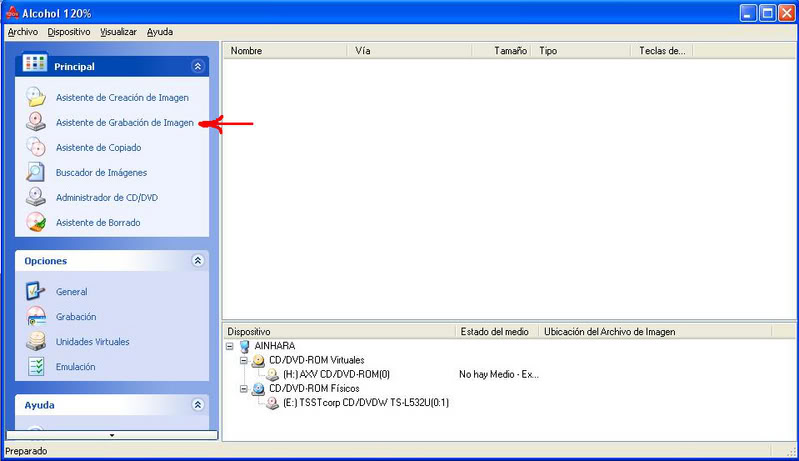The width and height of the screenshot is (799, 461).
Task: Click the Grabación options disc icon
Action: point(36,316)
